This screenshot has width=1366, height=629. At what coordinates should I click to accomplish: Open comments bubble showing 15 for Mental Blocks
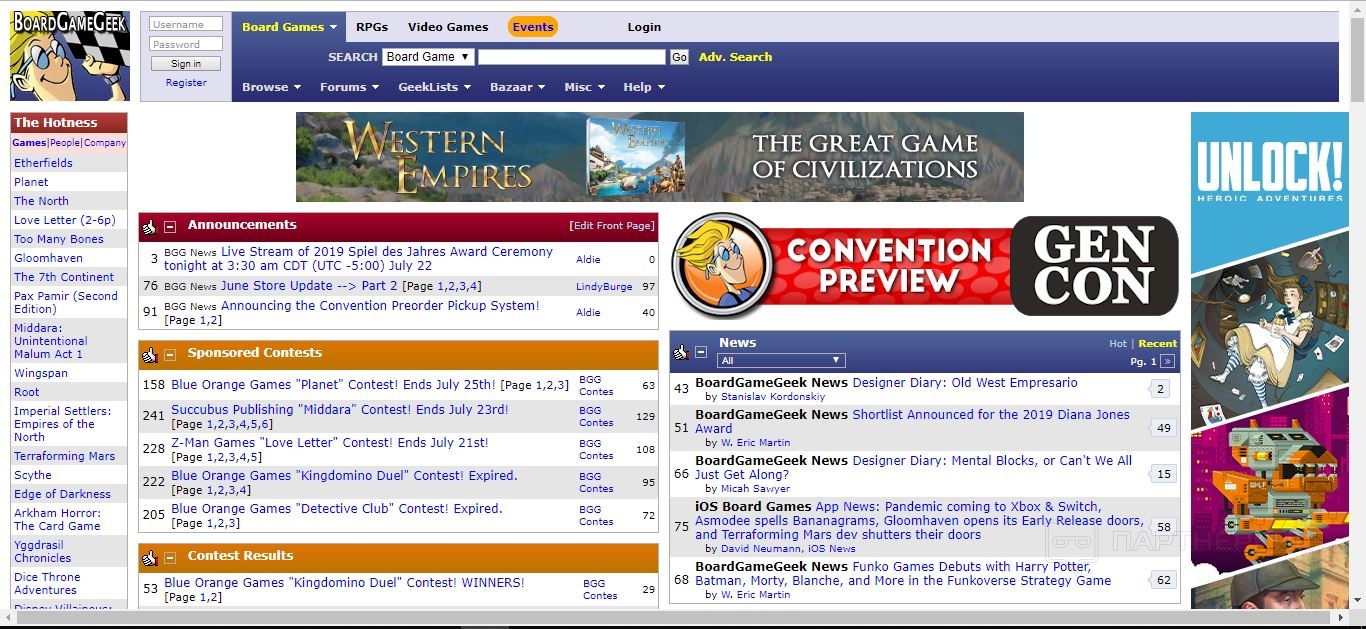tap(1163, 474)
